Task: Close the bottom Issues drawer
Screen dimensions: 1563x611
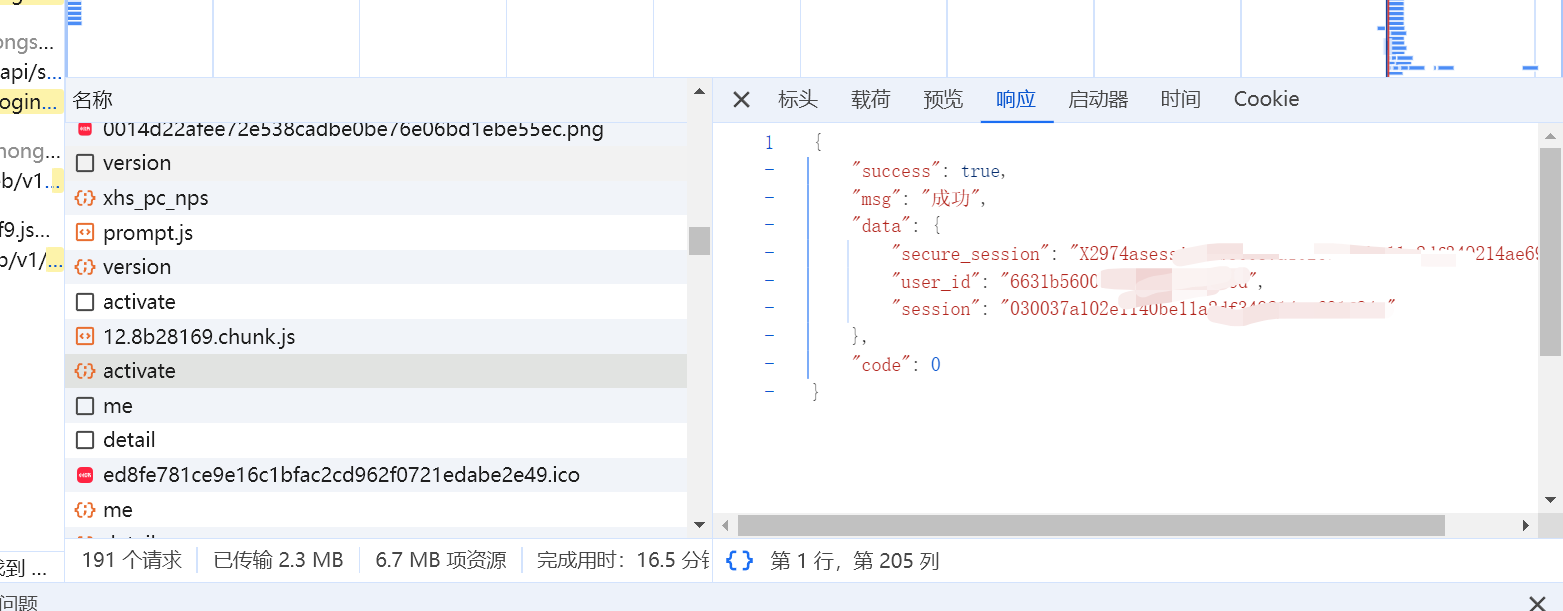Action: tap(1537, 602)
